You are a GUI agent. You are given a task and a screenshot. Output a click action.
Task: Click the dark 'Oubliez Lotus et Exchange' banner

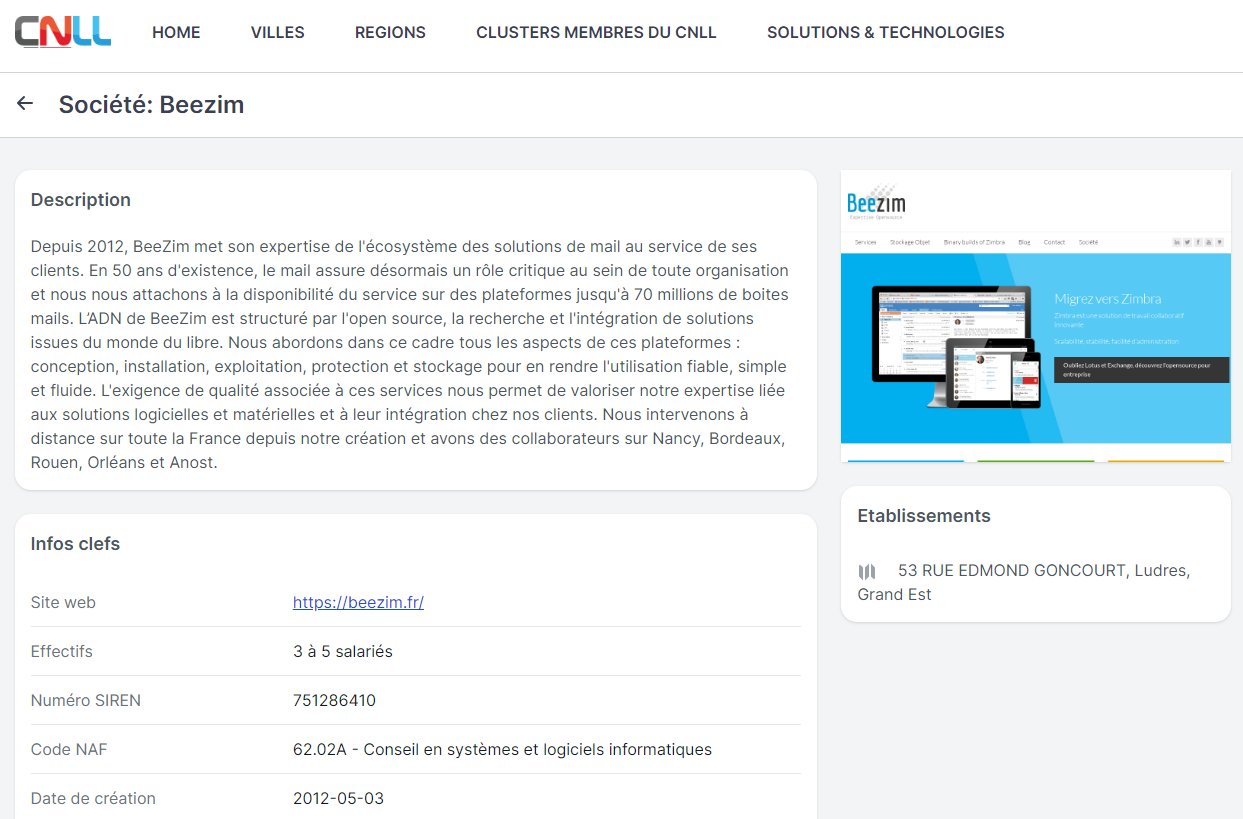click(1140, 370)
